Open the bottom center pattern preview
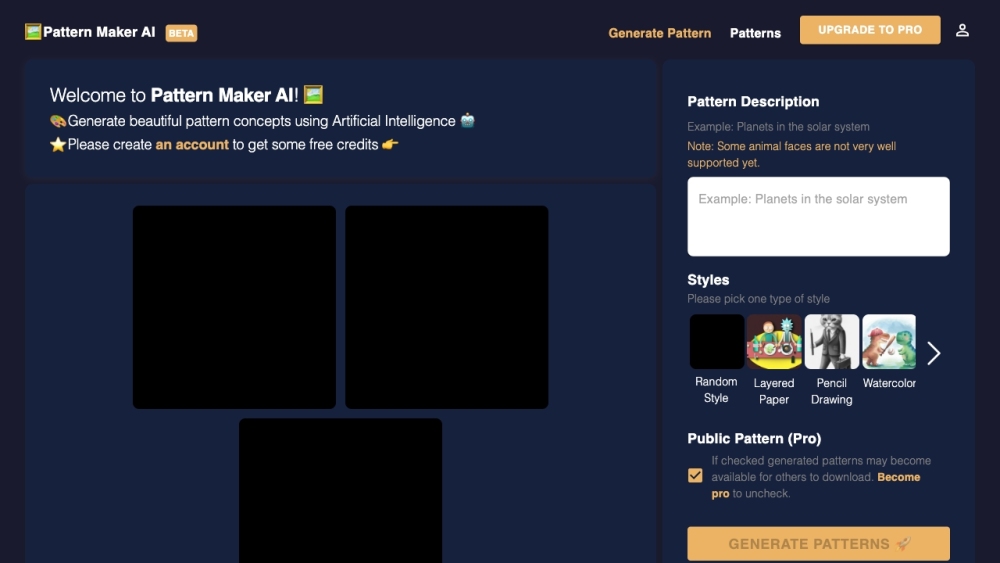This screenshot has height=563, width=1000. pyautogui.click(x=340, y=490)
